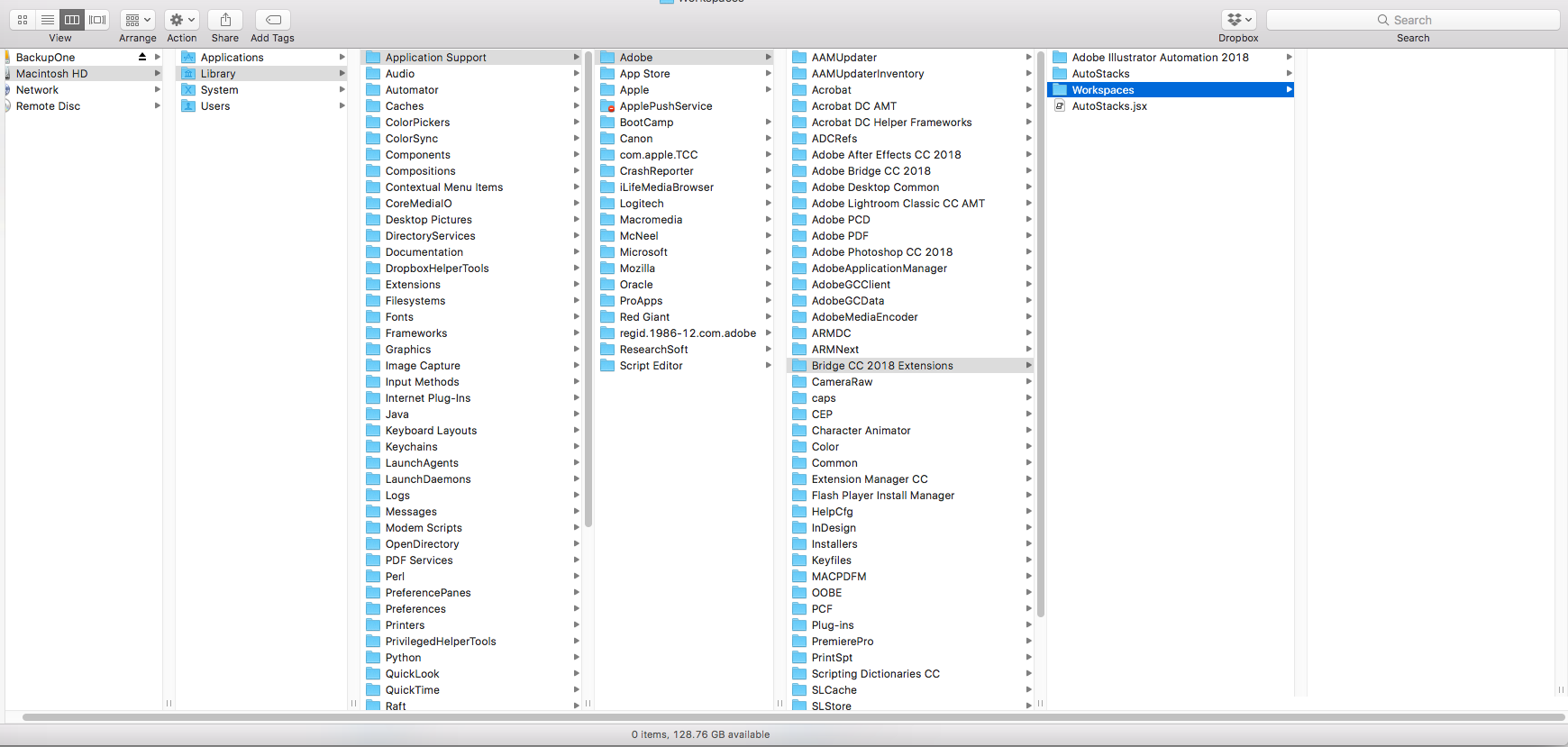Click the Application Support folder icon

[x=373, y=58]
